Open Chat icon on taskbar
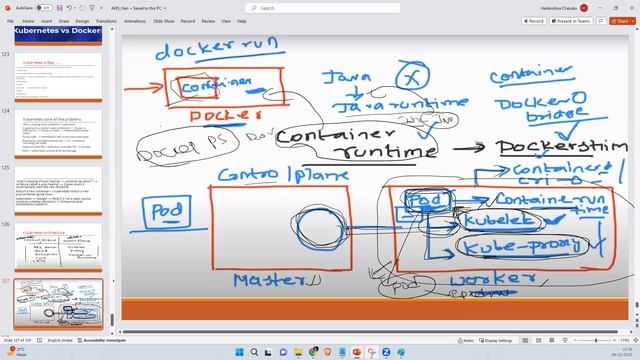 click(x=283, y=352)
